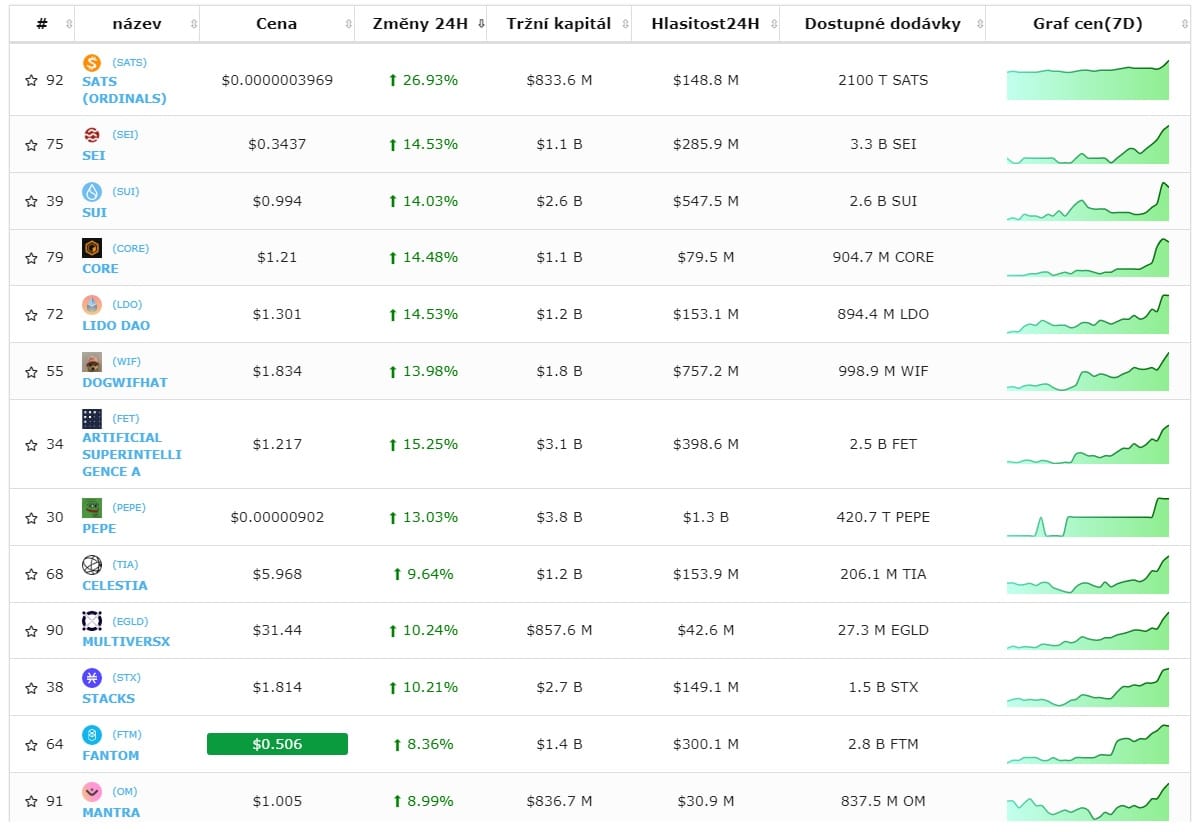Click the 420.7 T PEPE supply cell
Screen dimensions: 1192x832
tap(883, 517)
